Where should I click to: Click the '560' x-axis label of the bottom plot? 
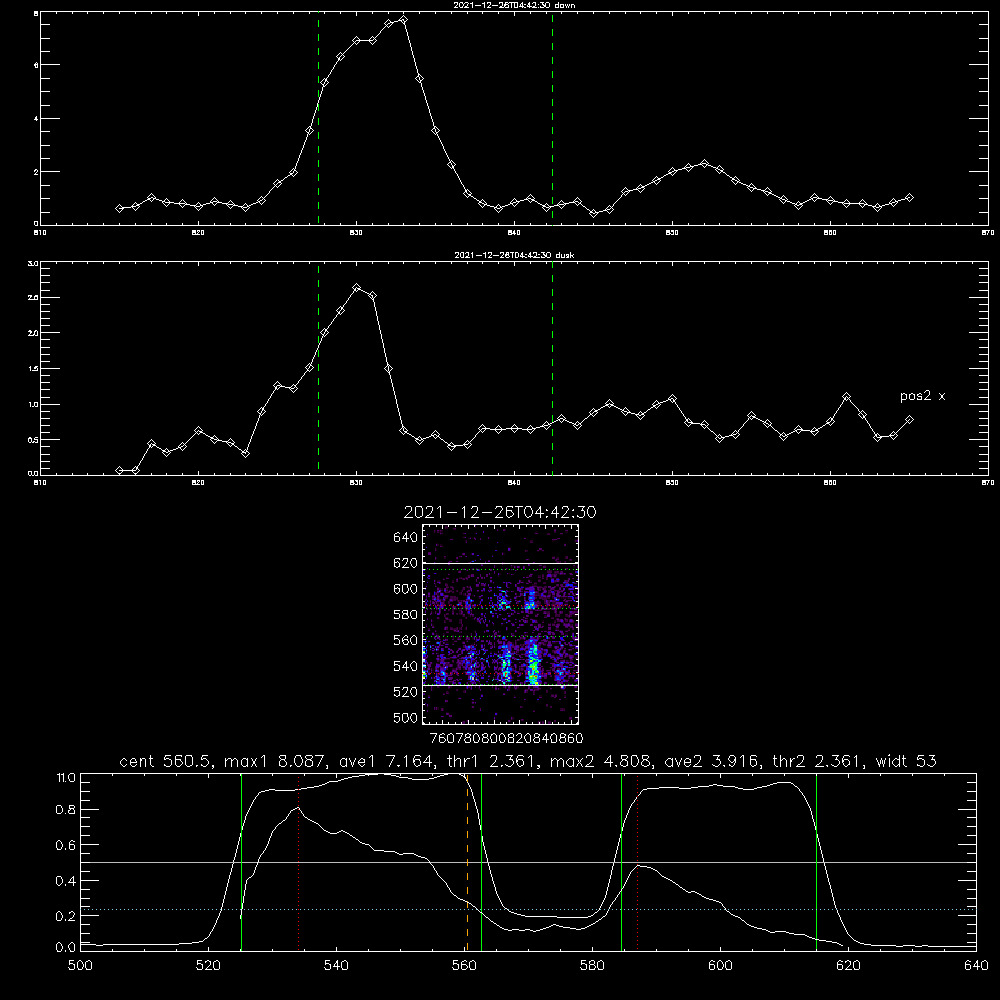point(464,966)
